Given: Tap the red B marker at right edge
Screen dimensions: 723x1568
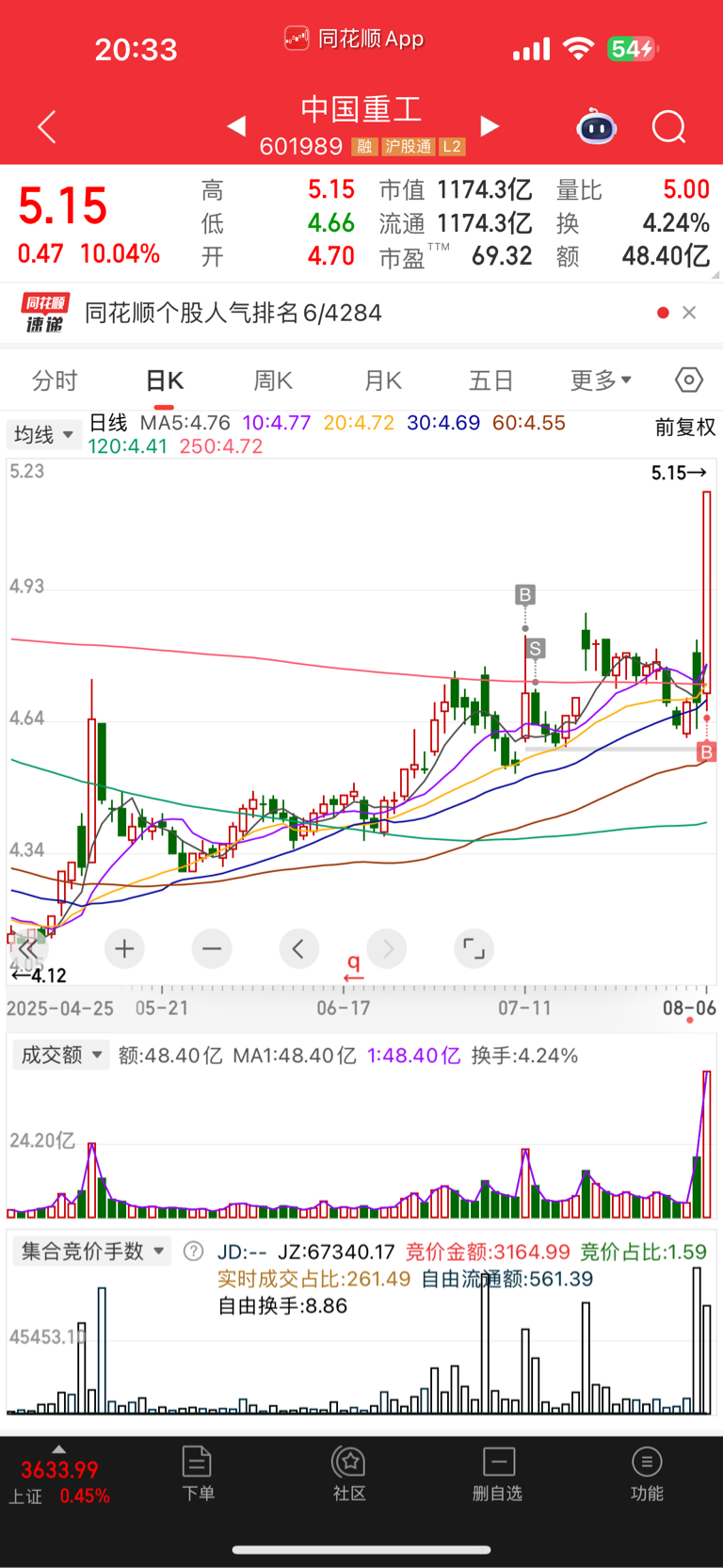Looking at the screenshot, I should click(706, 752).
